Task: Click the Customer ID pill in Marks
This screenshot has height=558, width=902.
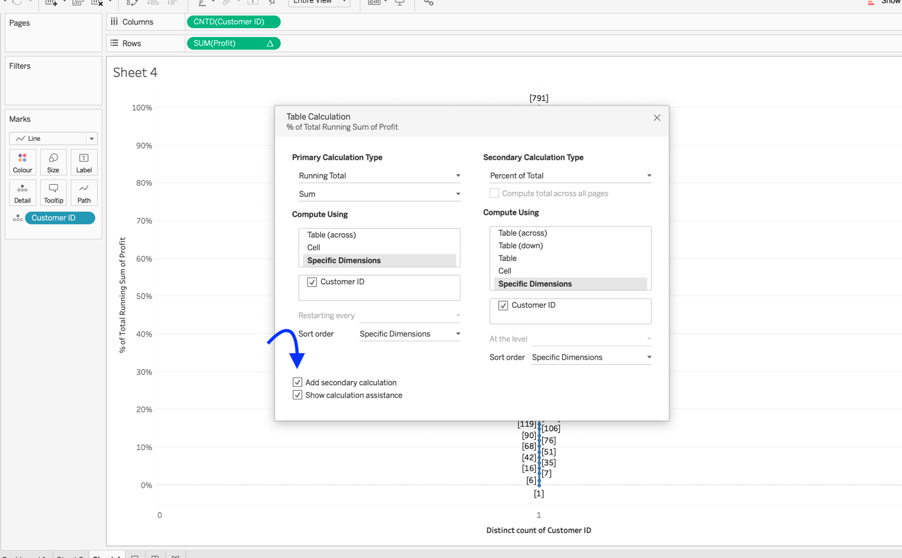Action: point(60,218)
